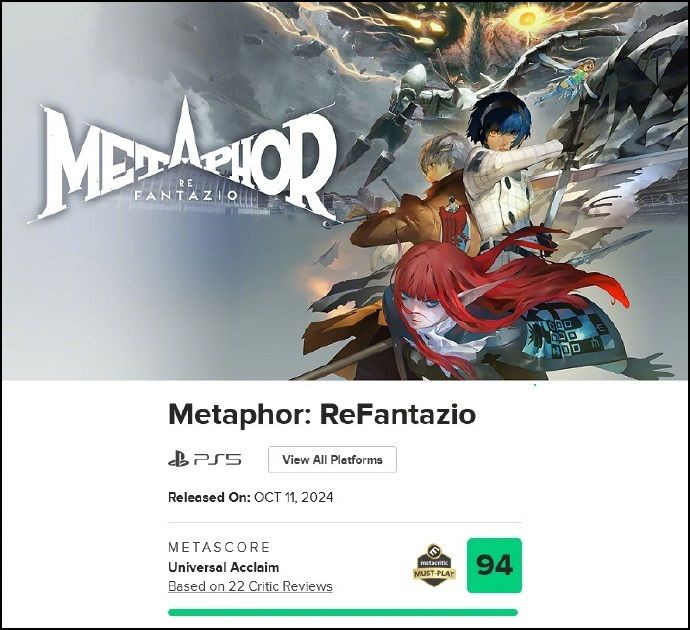Click the Universal Acclaim text
Screen dimensions: 690x630
point(223,567)
